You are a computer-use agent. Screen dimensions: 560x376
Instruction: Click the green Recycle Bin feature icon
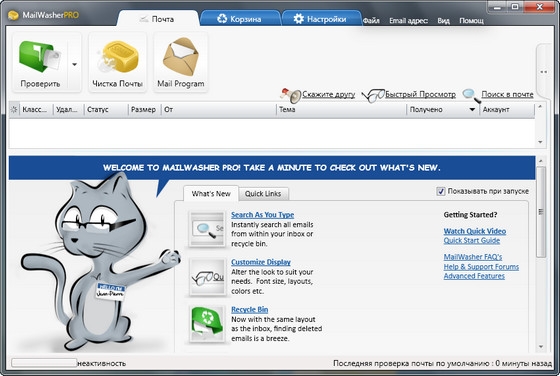(207, 323)
